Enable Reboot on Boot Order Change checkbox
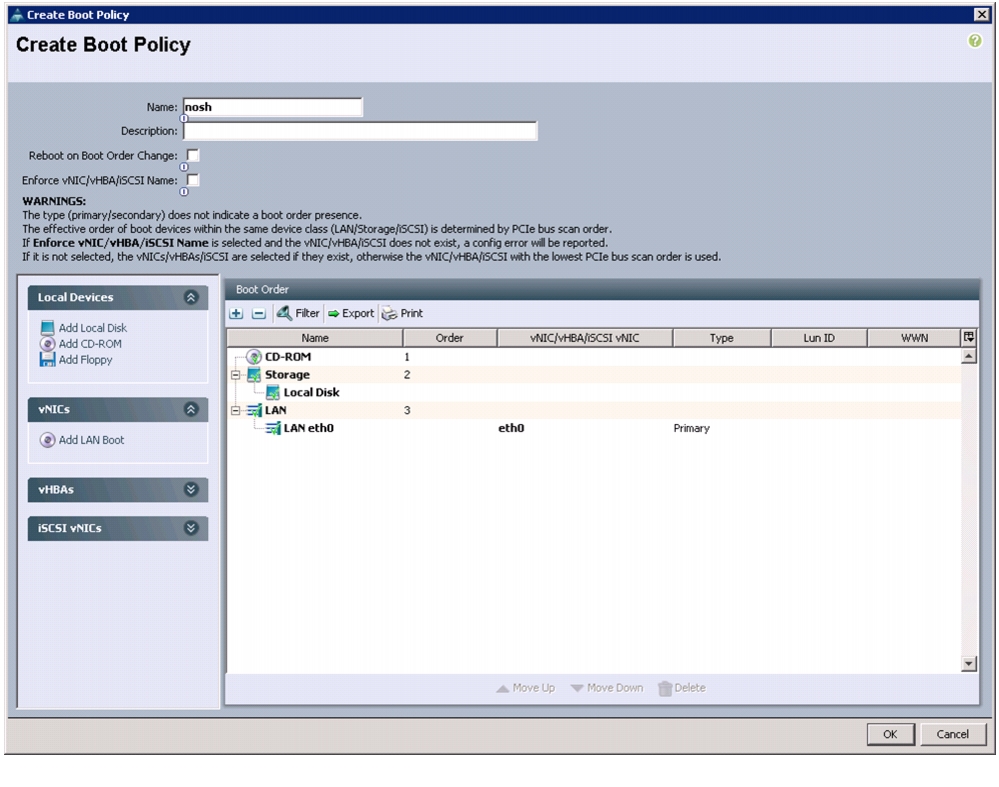The image size is (999, 787). click(192, 155)
